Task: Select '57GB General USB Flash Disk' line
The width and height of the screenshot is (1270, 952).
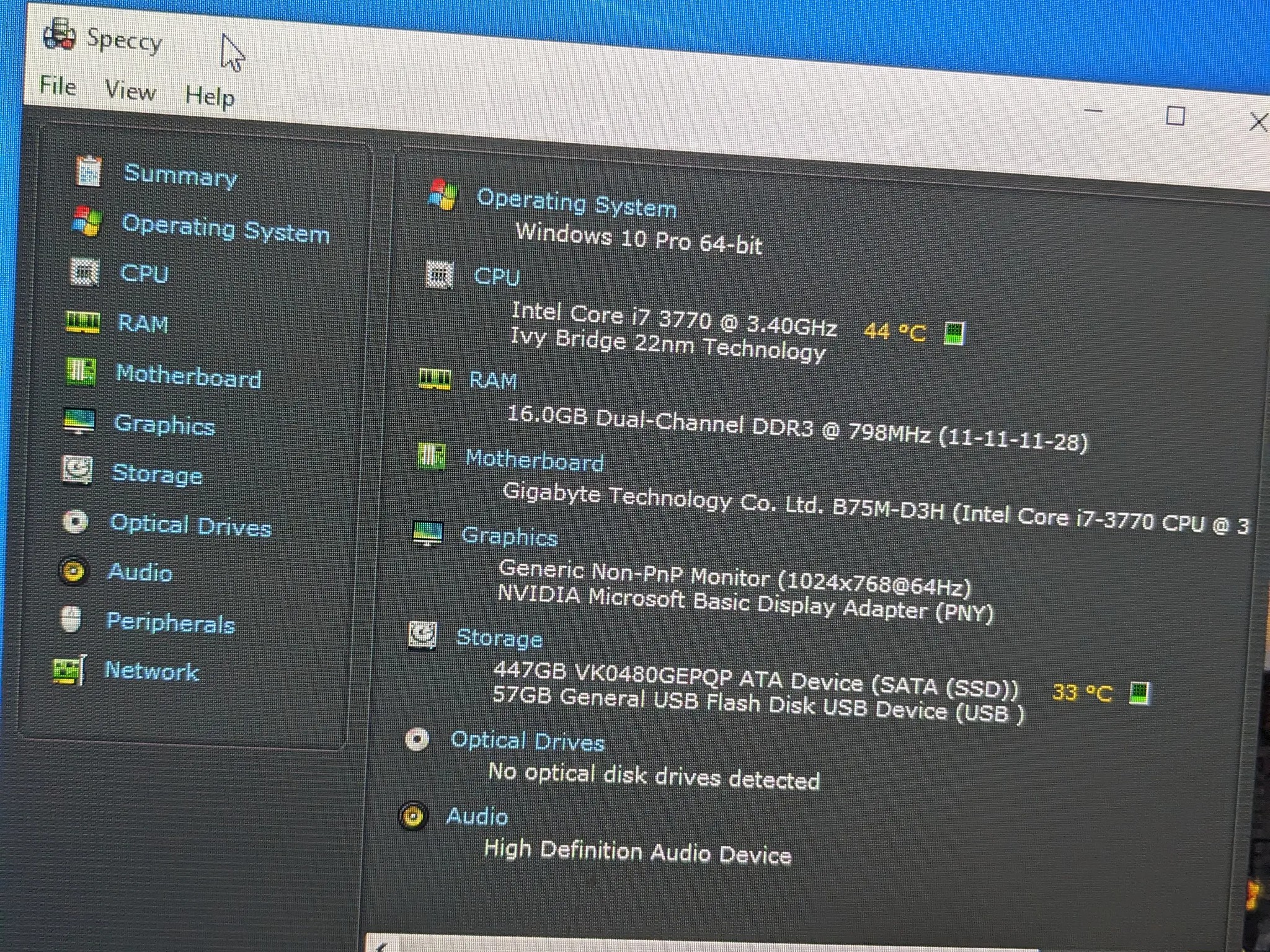Action: point(758,705)
